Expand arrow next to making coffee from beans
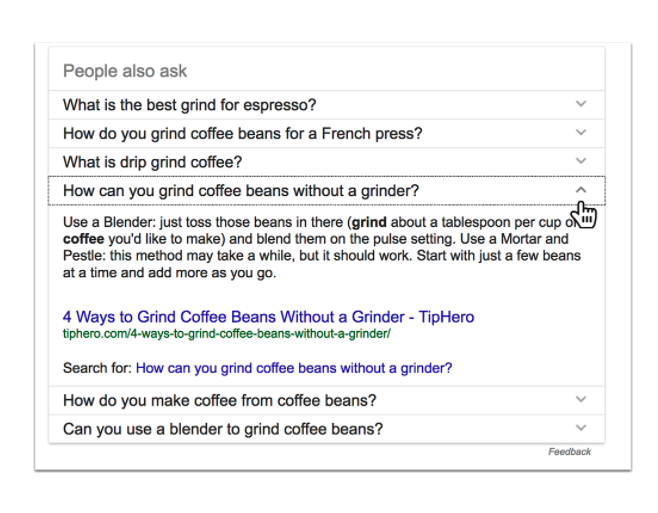The image size is (658, 513). tap(581, 400)
